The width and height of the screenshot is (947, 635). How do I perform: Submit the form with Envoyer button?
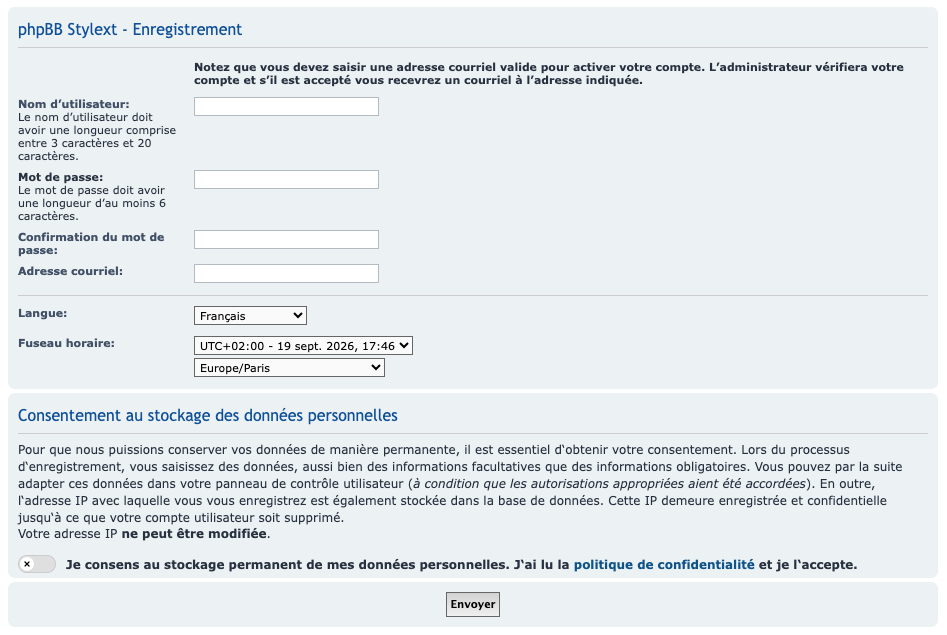(x=473, y=604)
